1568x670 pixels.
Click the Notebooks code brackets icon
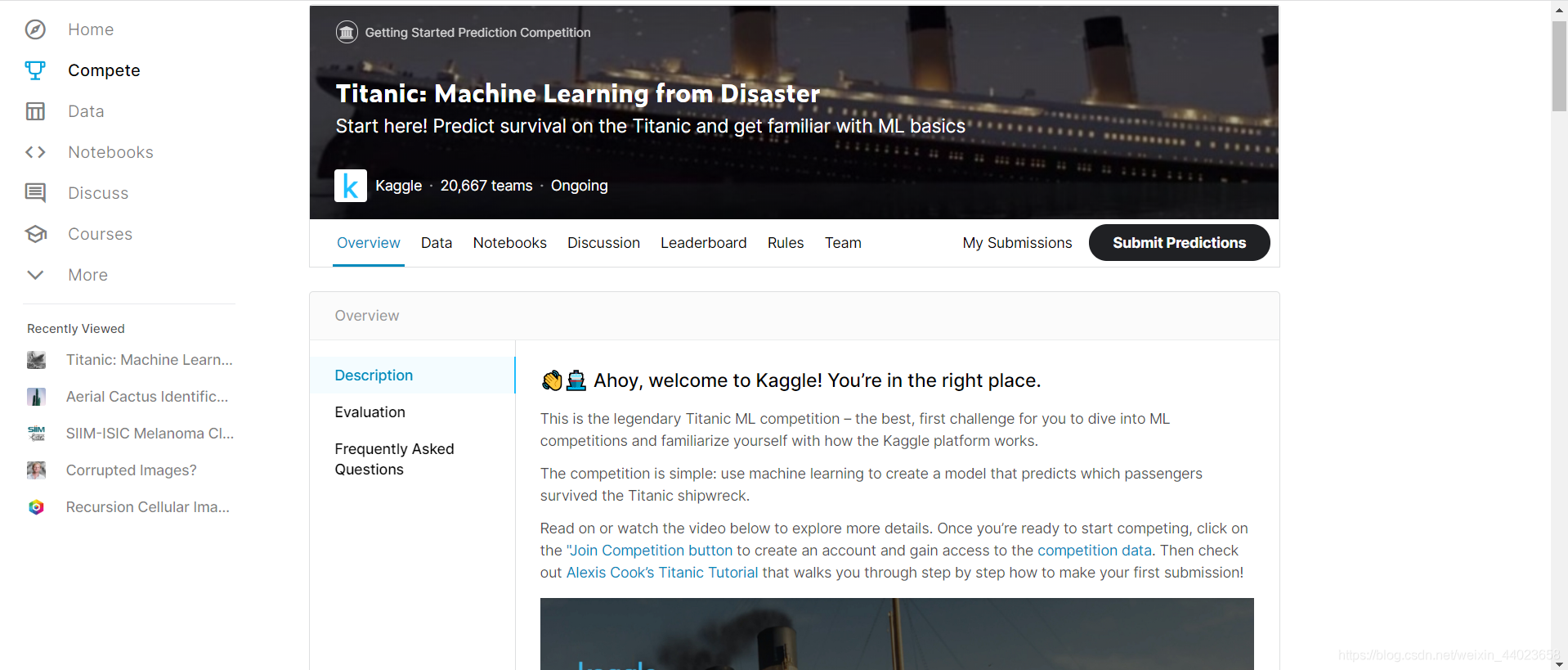click(35, 152)
